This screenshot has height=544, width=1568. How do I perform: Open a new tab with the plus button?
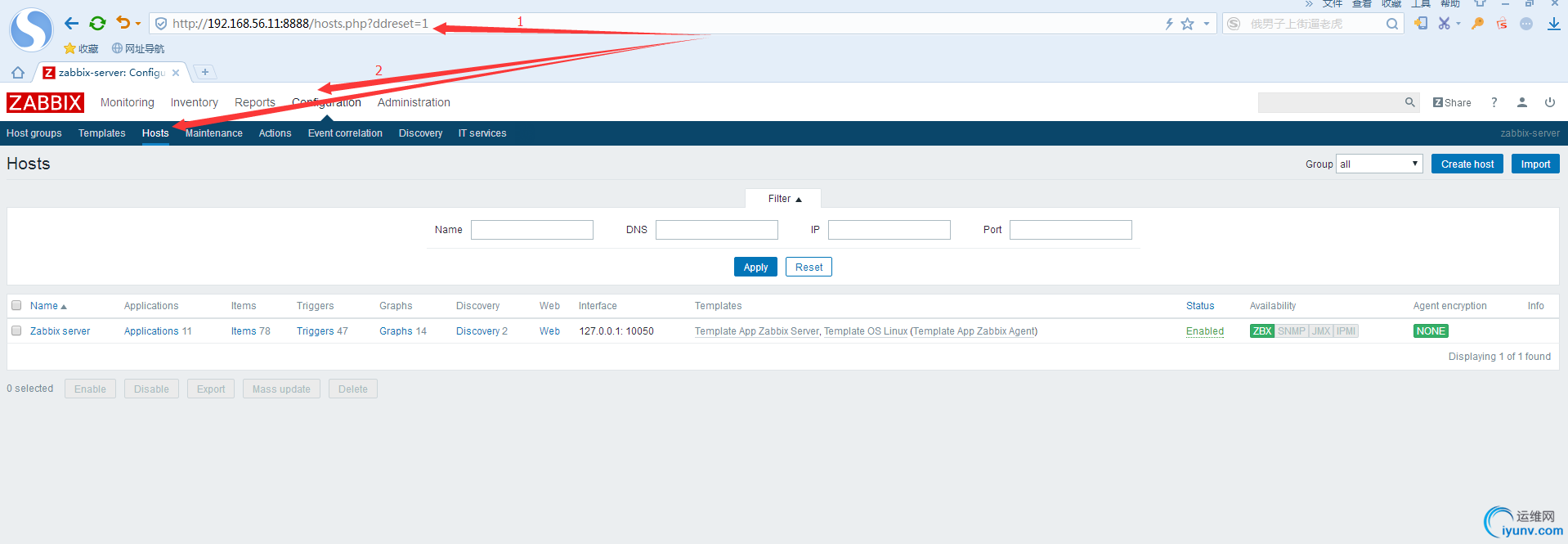pos(205,72)
